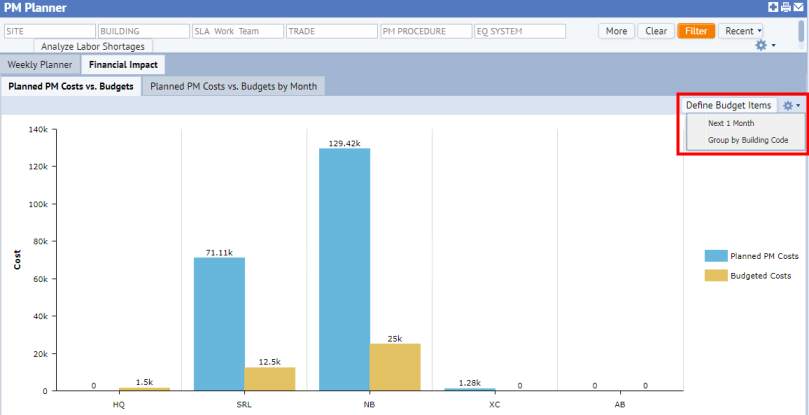Click the More button
The image size is (809, 415).
point(616,31)
